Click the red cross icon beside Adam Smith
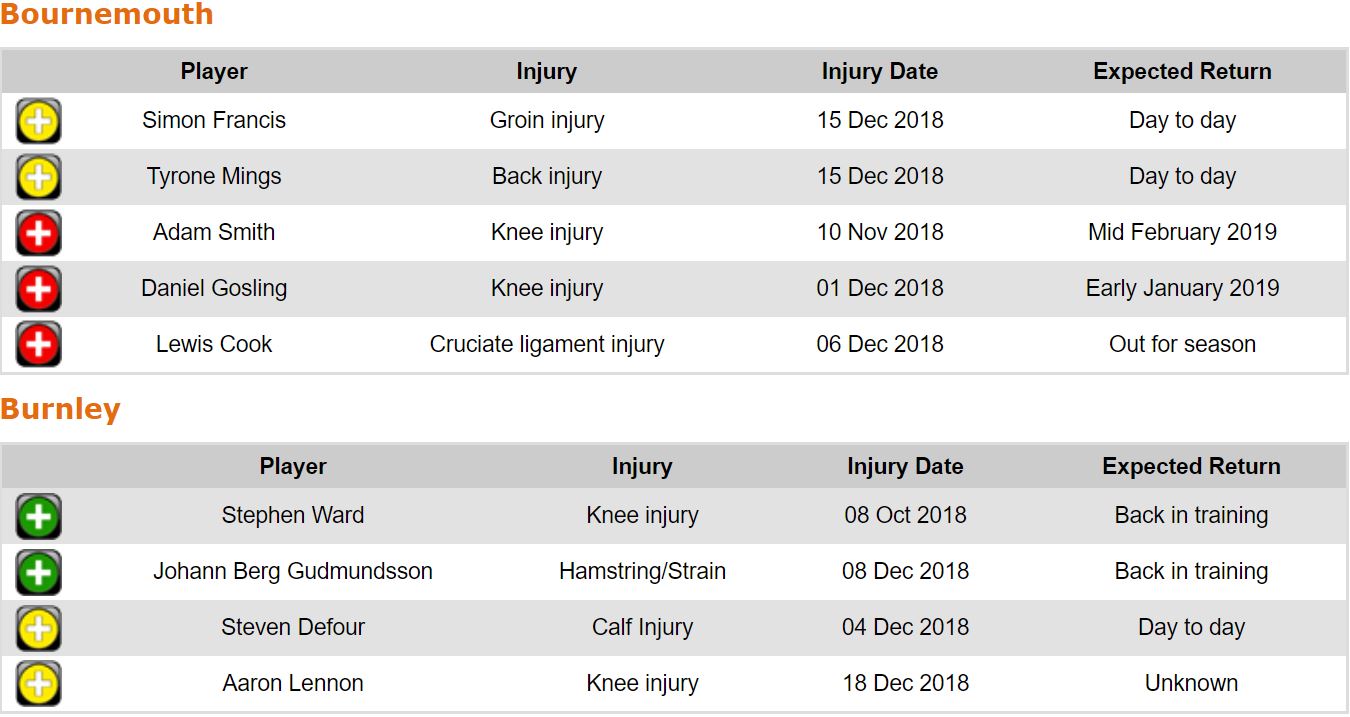 [x=38, y=233]
